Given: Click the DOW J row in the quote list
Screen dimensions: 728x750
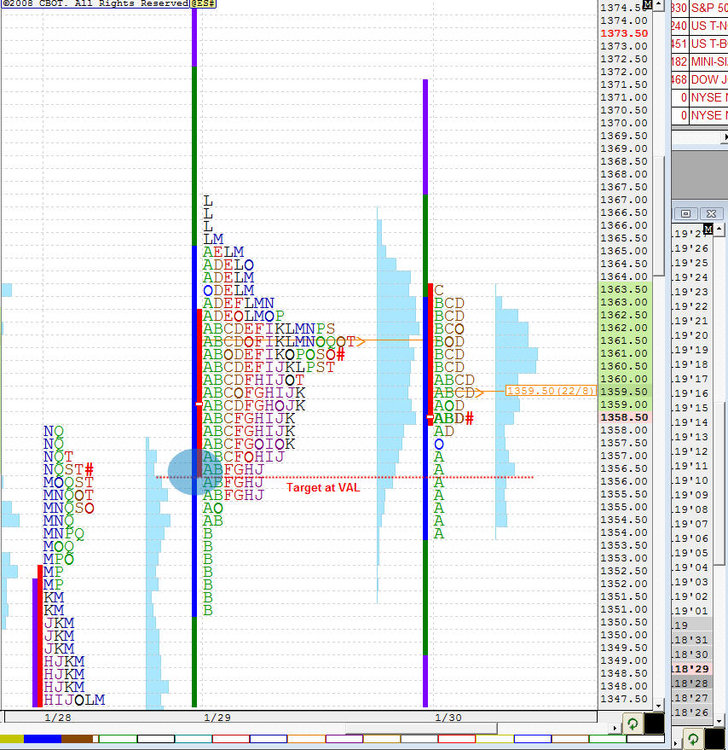Looking at the screenshot, I should [x=700, y=79].
